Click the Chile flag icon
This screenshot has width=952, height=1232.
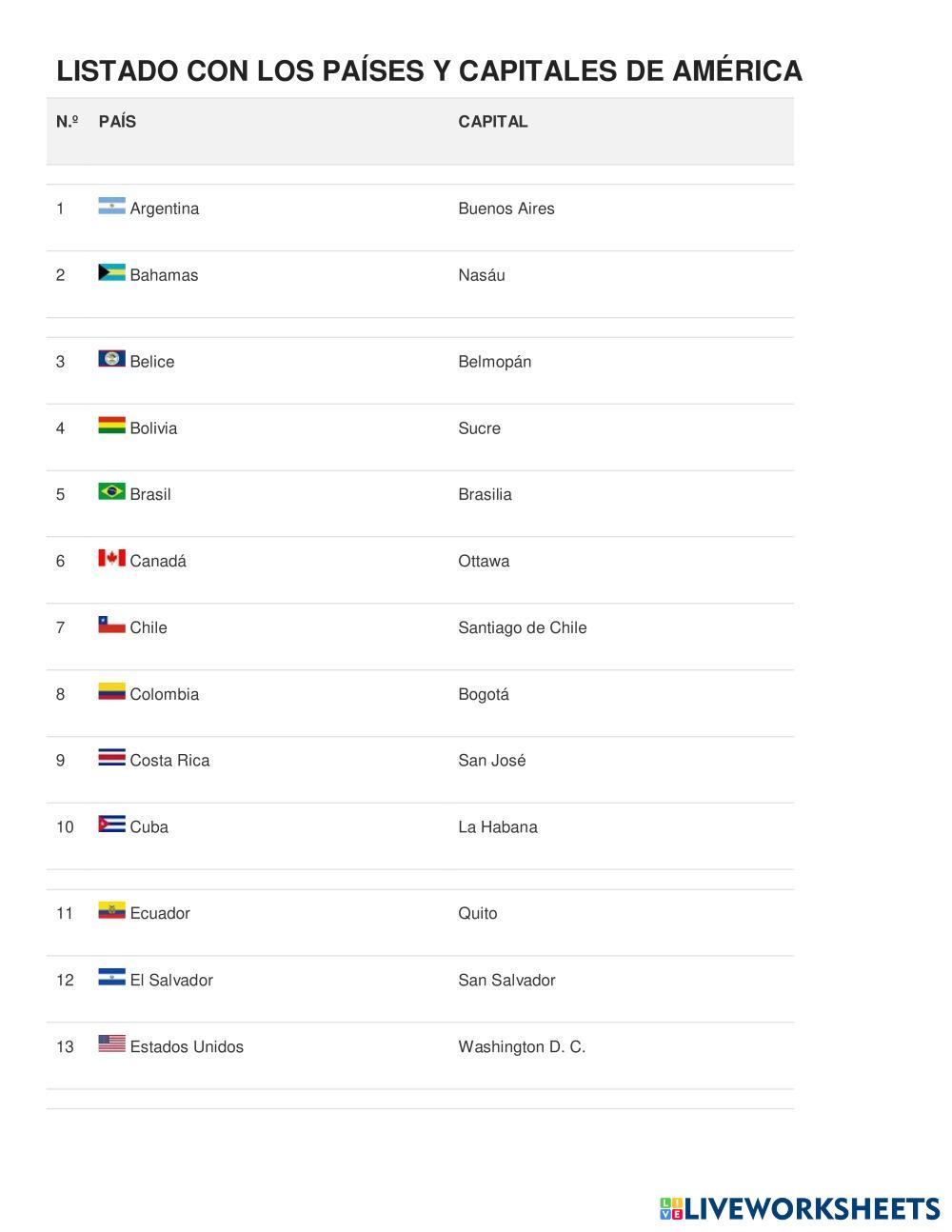click(111, 626)
